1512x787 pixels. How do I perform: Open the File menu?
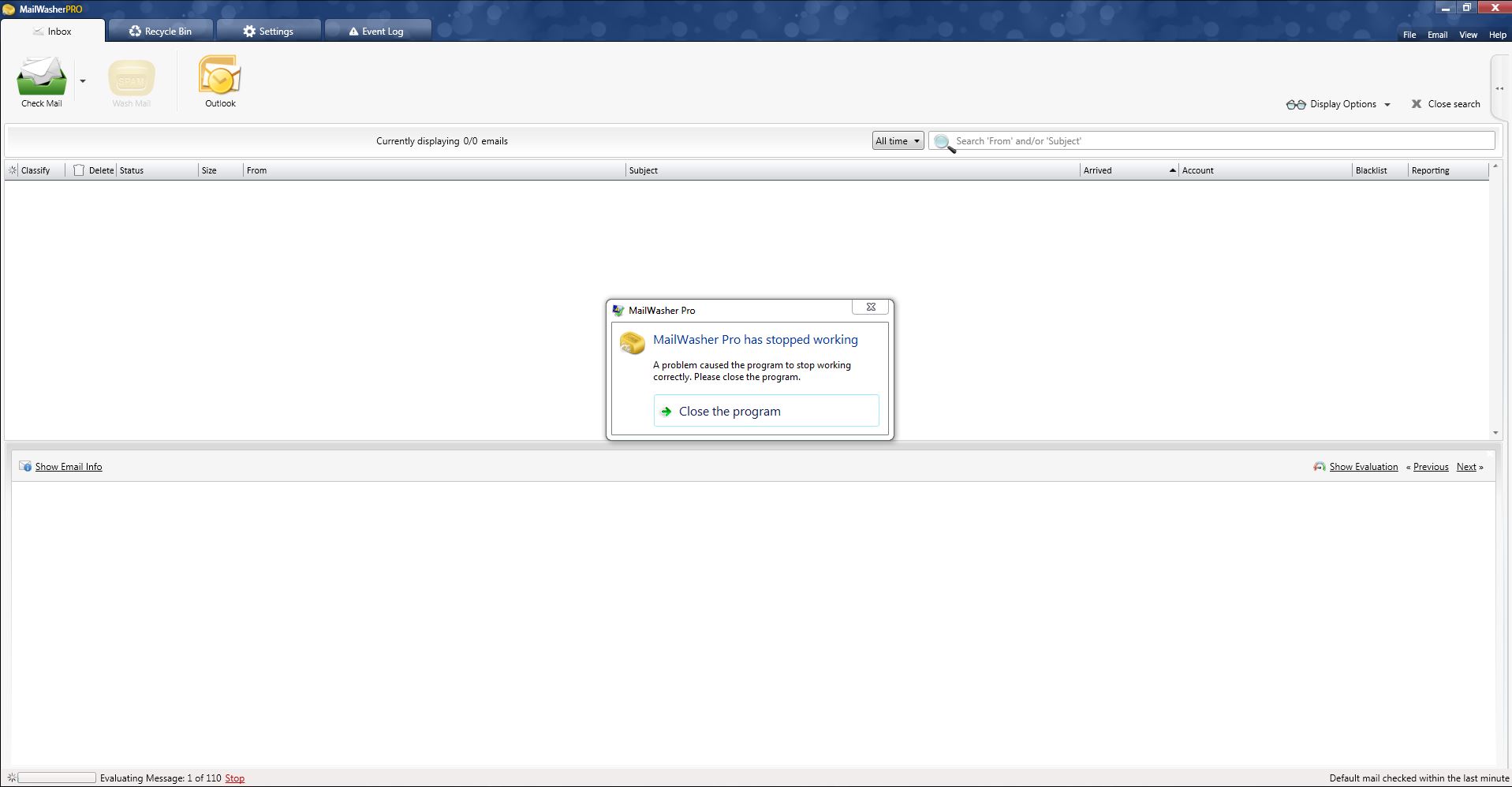point(1409,35)
